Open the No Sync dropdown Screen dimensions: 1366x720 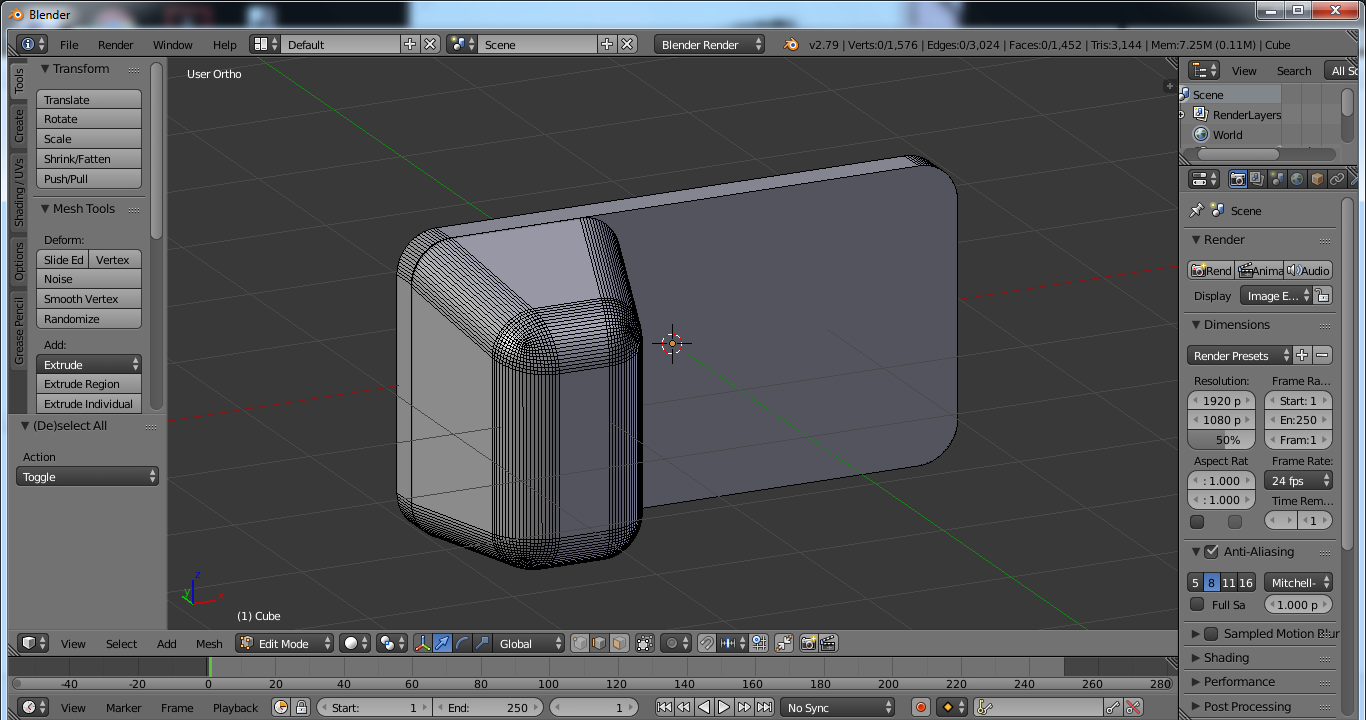click(838, 707)
